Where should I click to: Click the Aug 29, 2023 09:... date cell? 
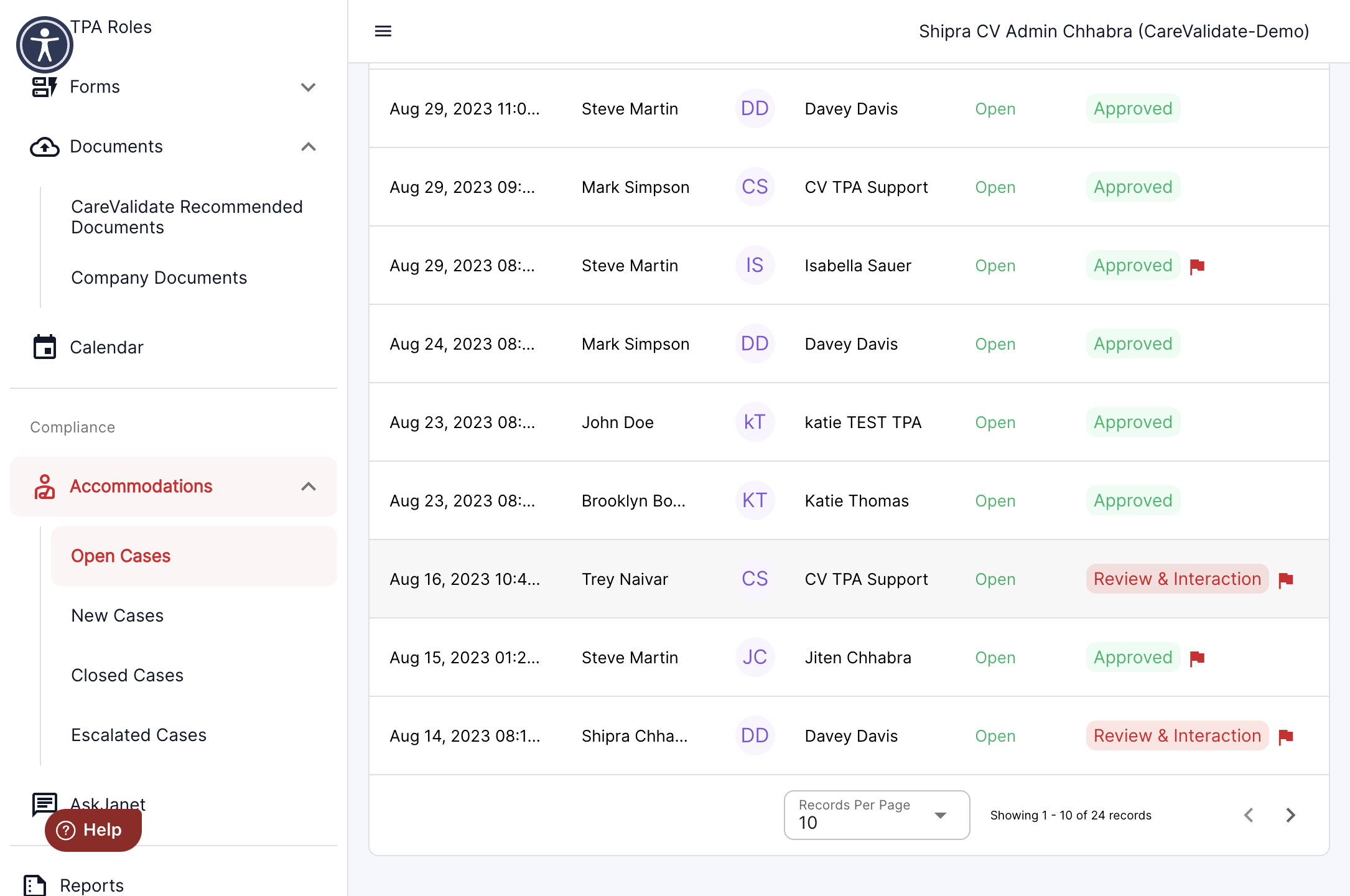pos(462,187)
